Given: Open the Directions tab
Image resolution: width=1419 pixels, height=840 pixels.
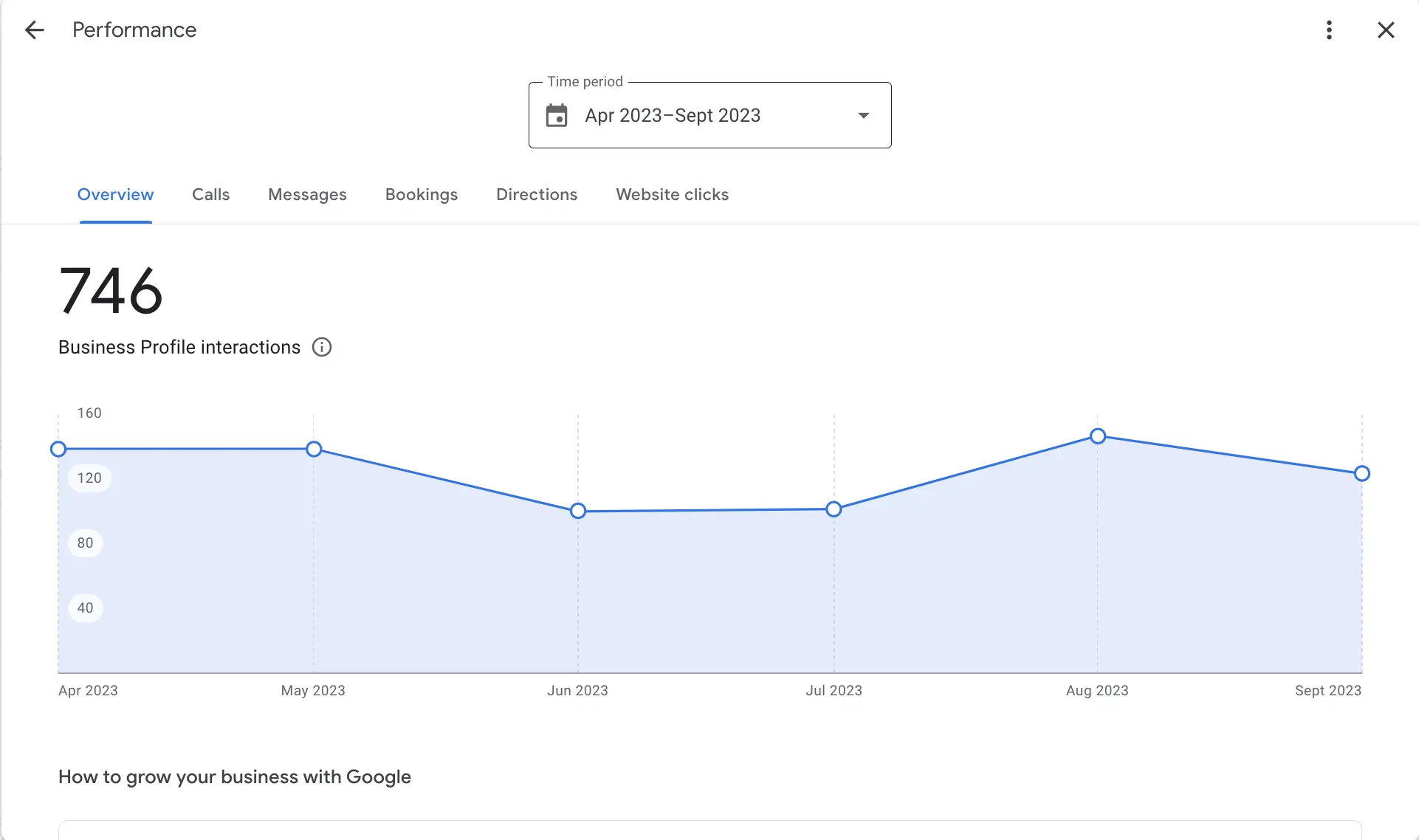Looking at the screenshot, I should coord(537,195).
